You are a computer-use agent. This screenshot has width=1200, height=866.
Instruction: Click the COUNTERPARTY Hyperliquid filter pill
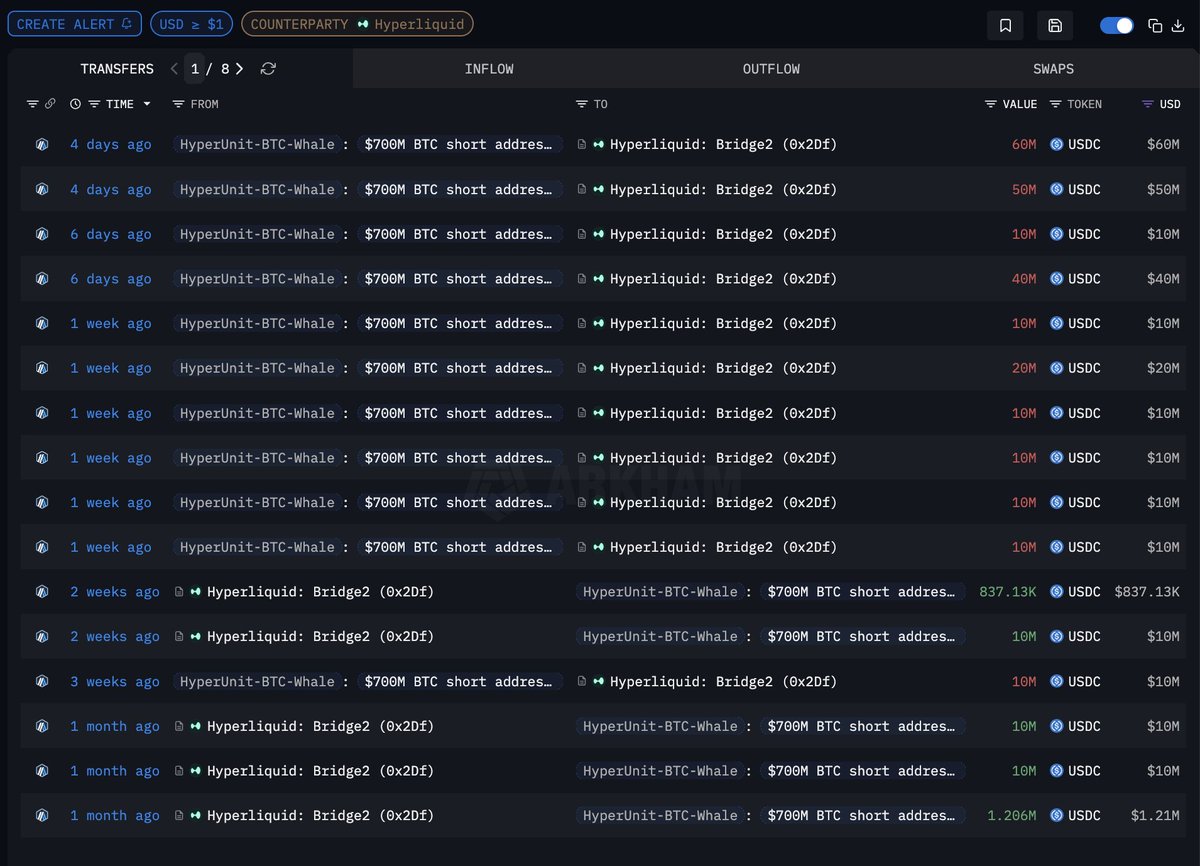(x=357, y=23)
